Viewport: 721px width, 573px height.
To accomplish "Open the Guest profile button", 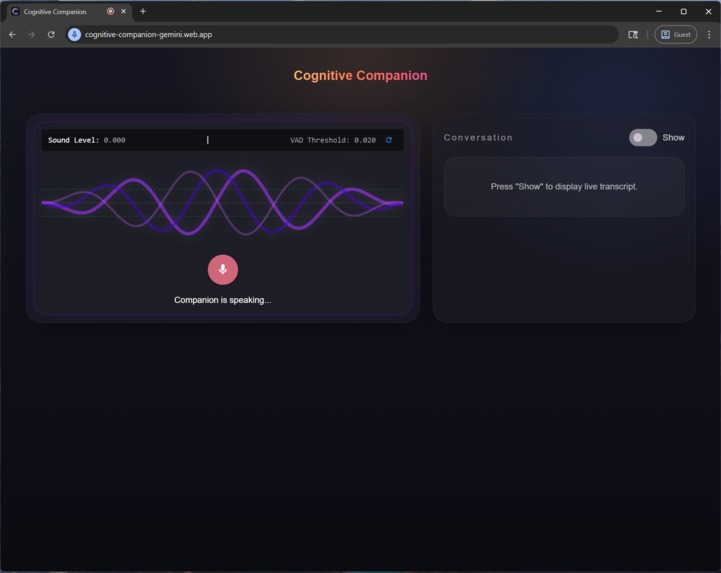I will click(675, 34).
